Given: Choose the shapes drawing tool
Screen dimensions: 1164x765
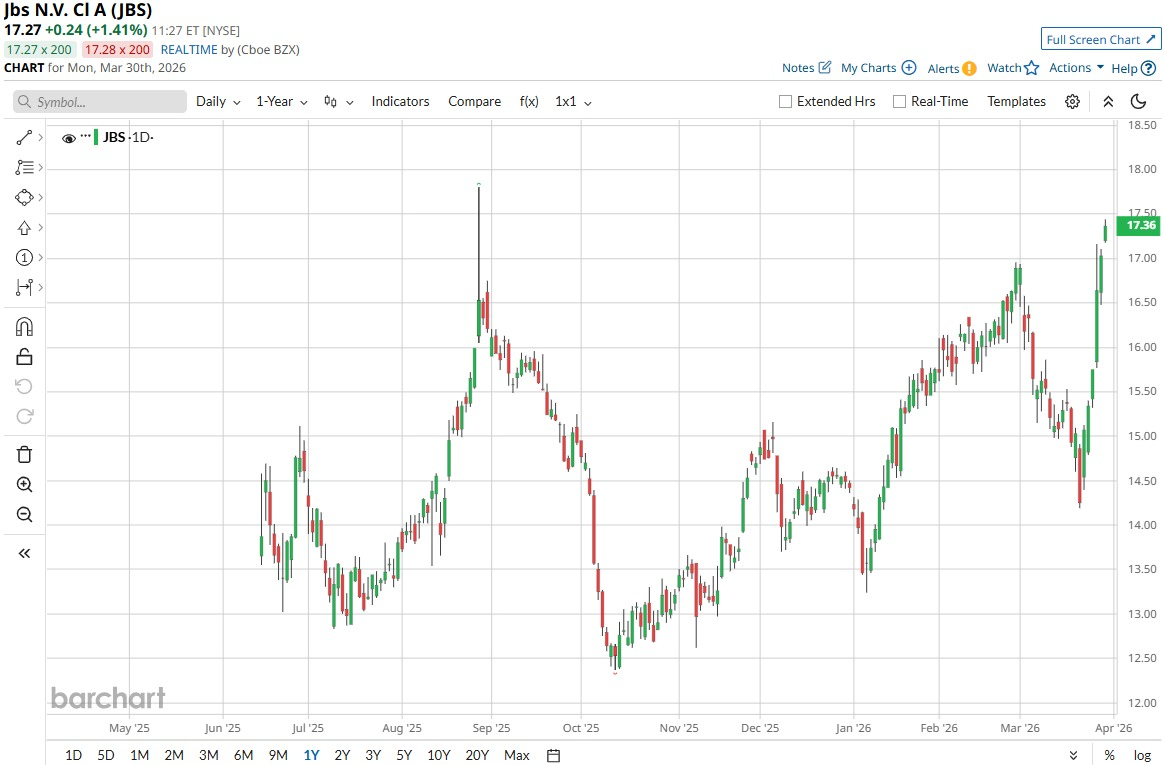Looking at the screenshot, I should pos(24,197).
